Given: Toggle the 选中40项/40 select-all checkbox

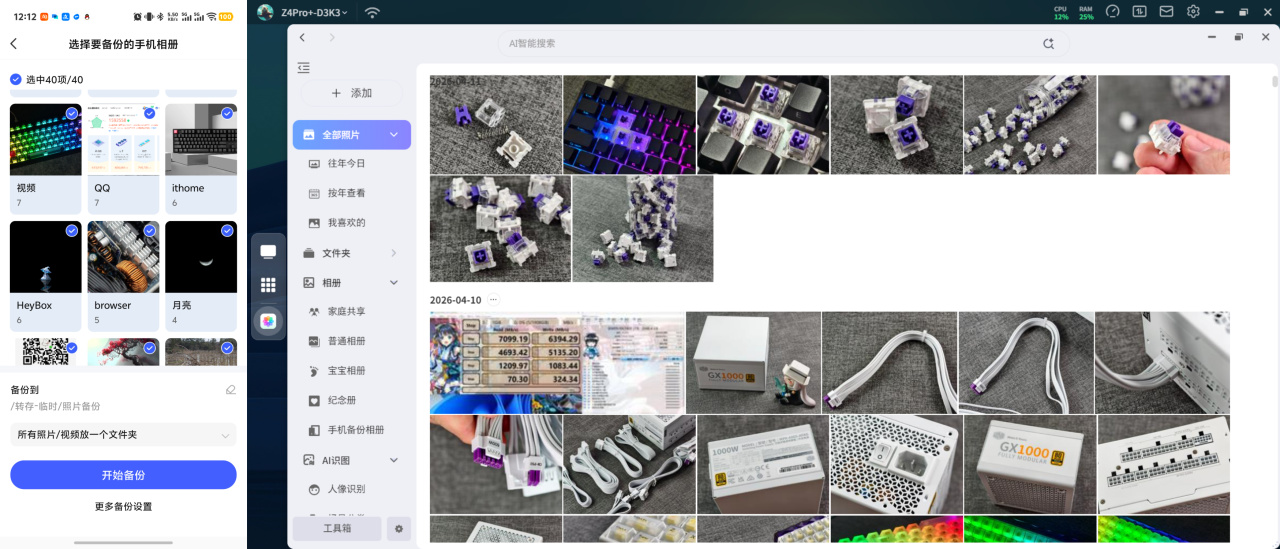Looking at the screenshot, I should pos(15,79).
